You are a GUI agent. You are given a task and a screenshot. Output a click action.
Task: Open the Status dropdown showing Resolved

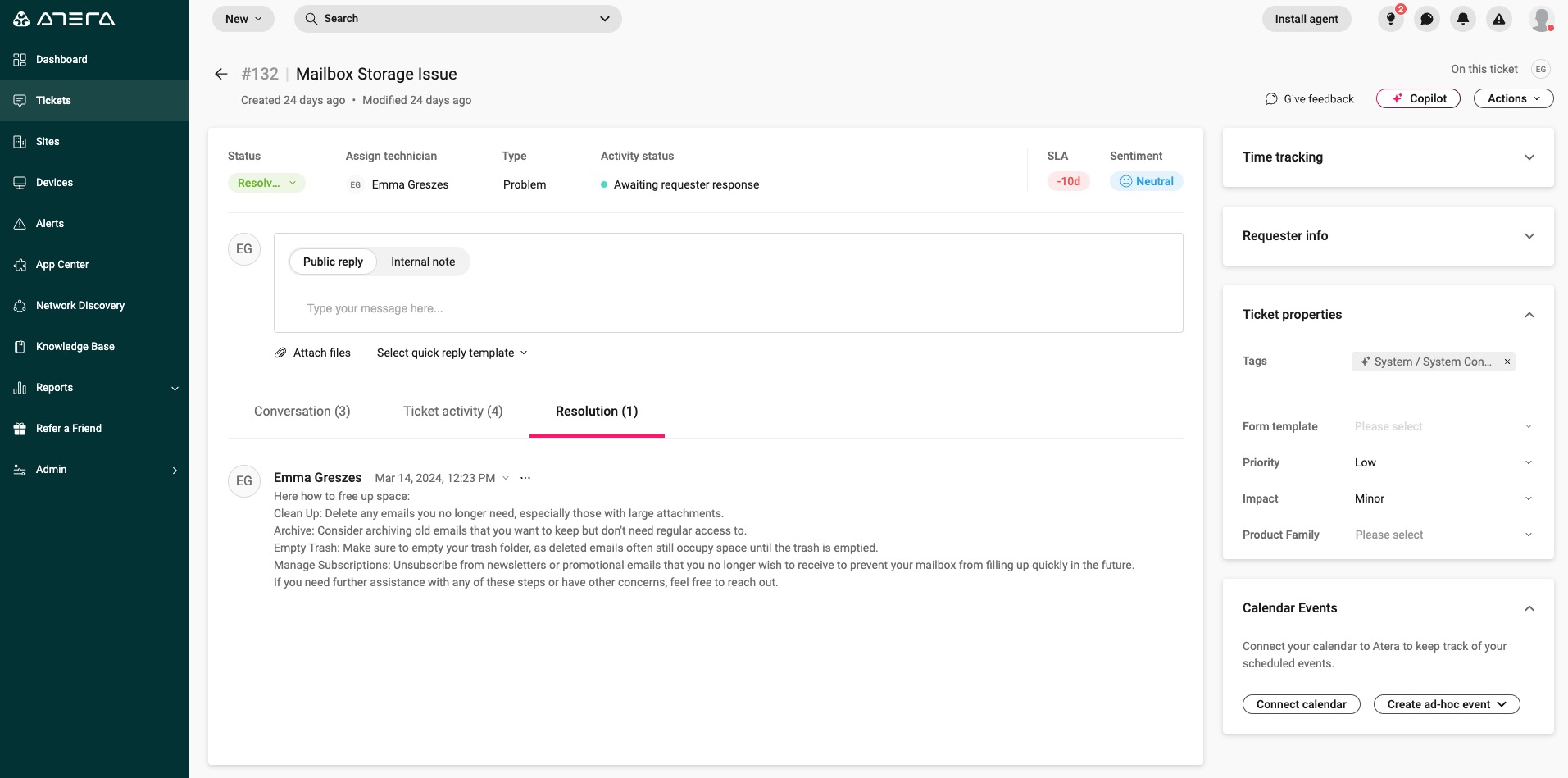pos(266,183)
